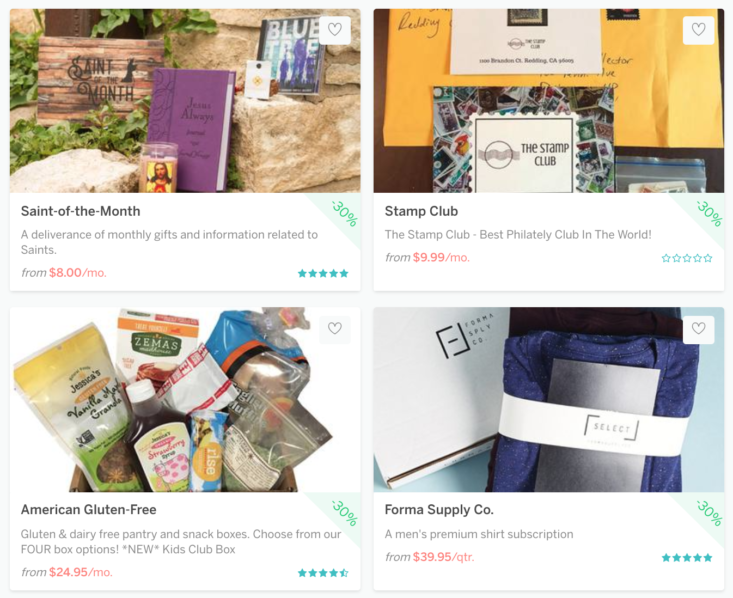This screenshot has width=733, height=598.
Task: Click American Gluten-Free star rating
Action: coord(323,573)
